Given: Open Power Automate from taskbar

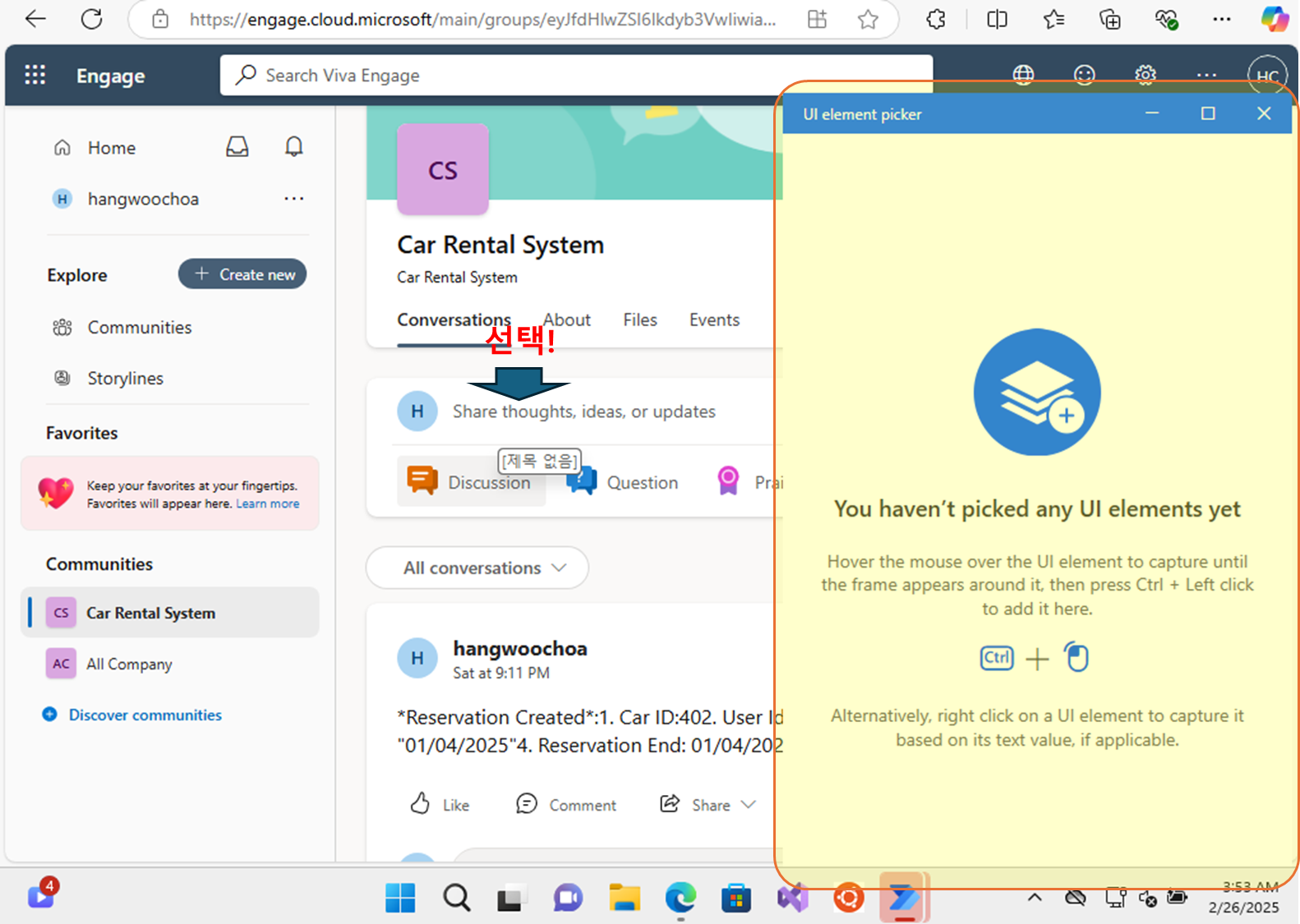Looking at the screenshot, I should pos(904,898).
